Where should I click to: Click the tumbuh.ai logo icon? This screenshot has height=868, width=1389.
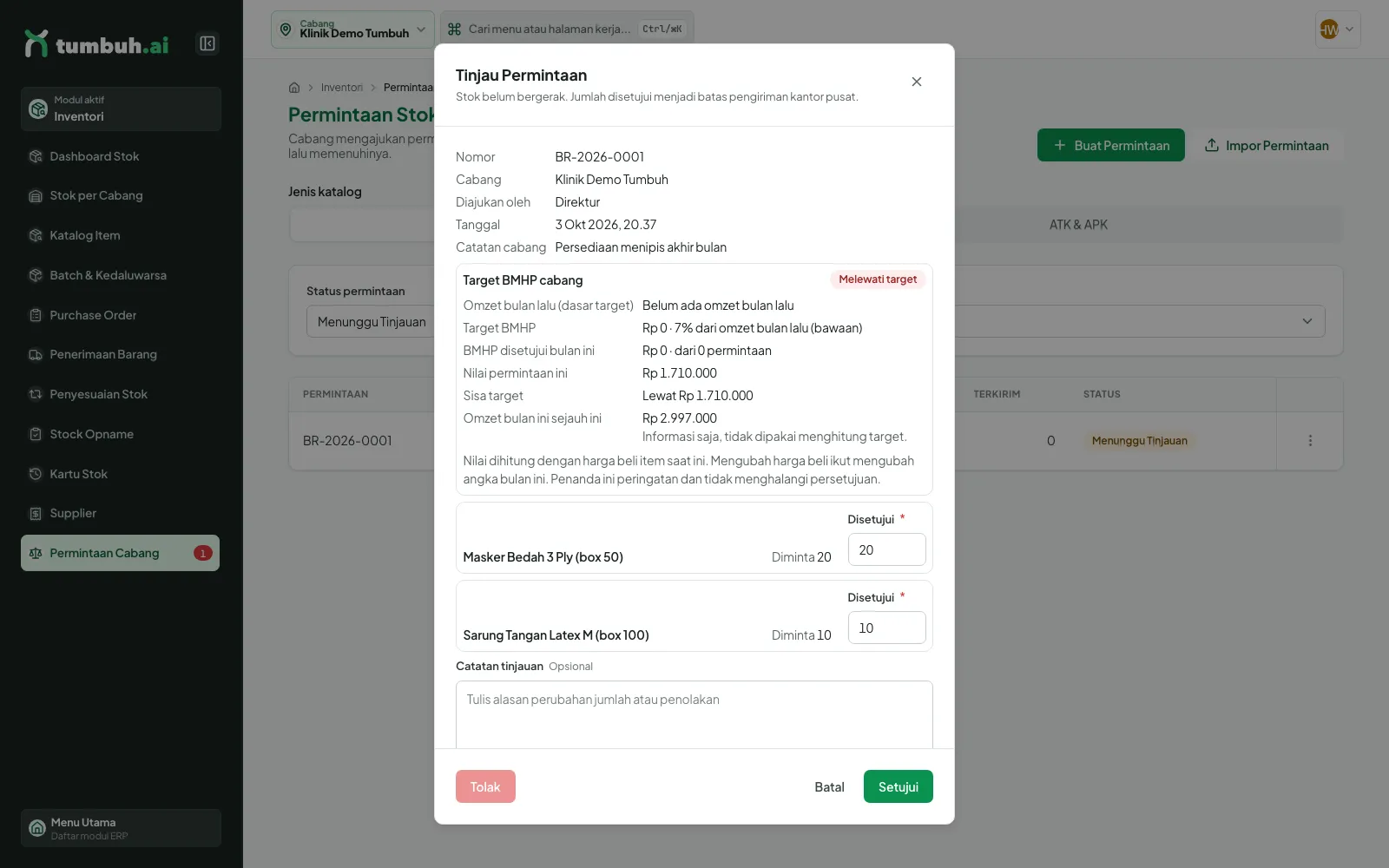click(x=36, y=43)
